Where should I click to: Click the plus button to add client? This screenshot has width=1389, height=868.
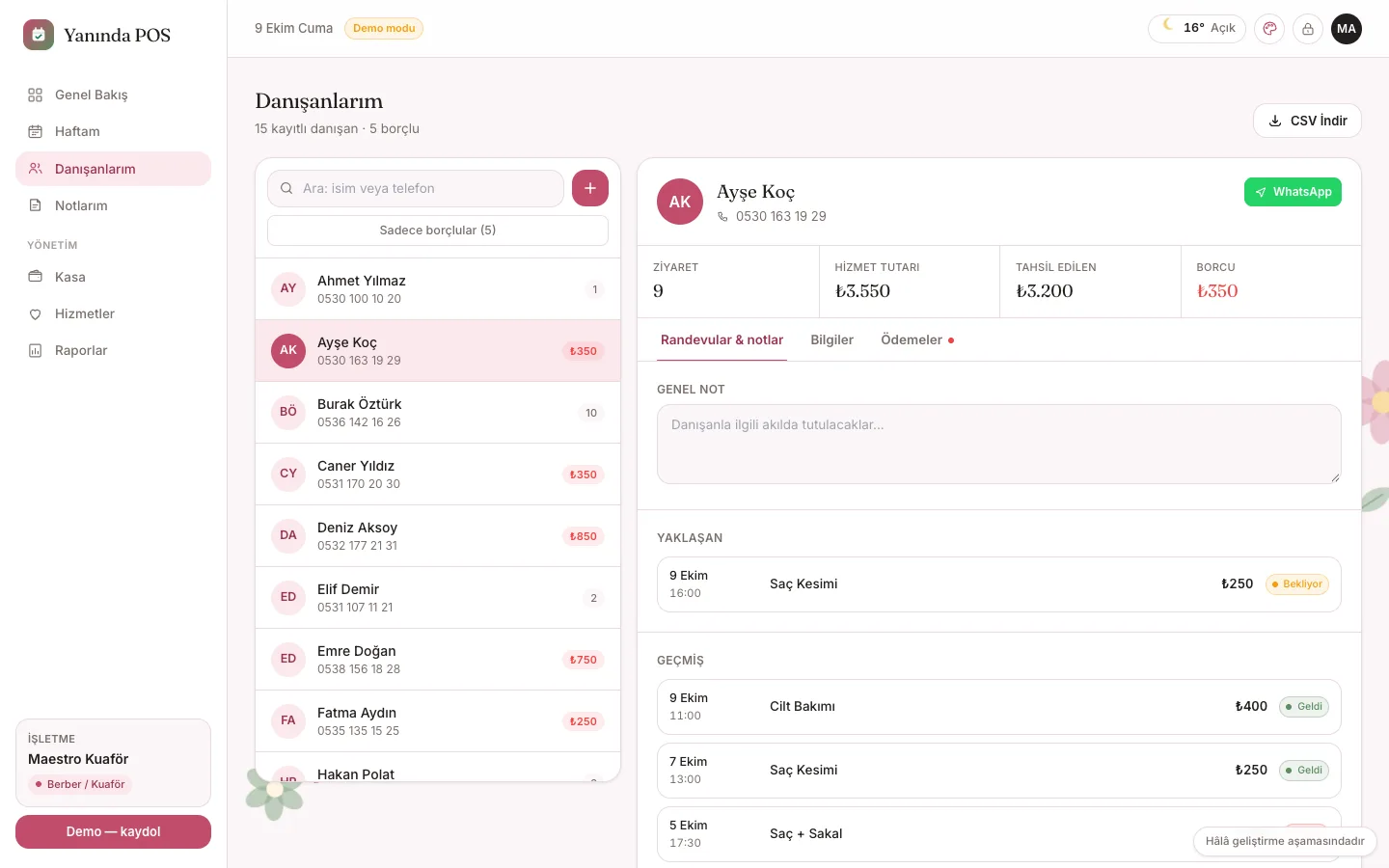[590, 188]
